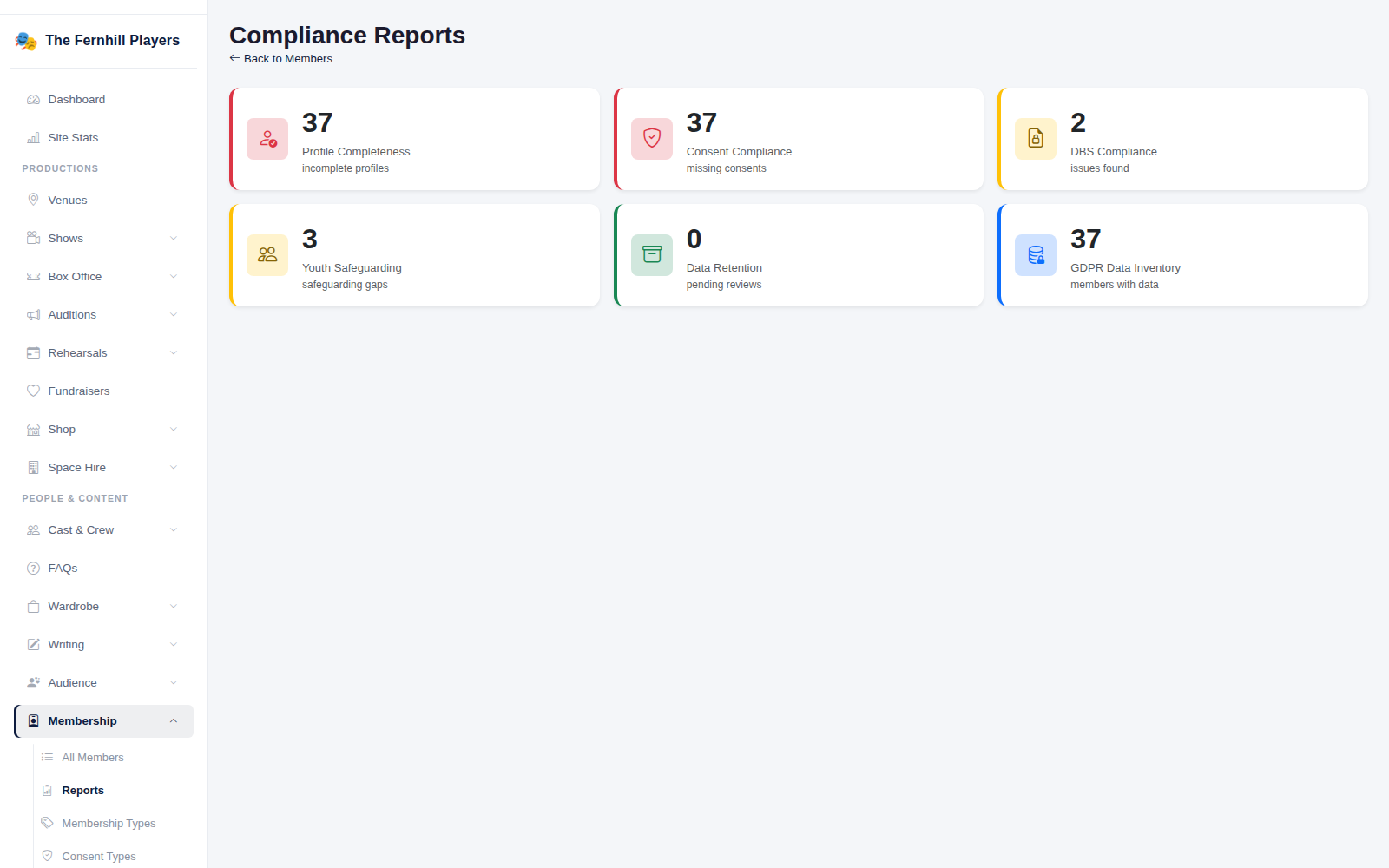Screen dimensions: 1389x868
Task: Expand the Shop submenu chevron
Action: pos(174,430)
